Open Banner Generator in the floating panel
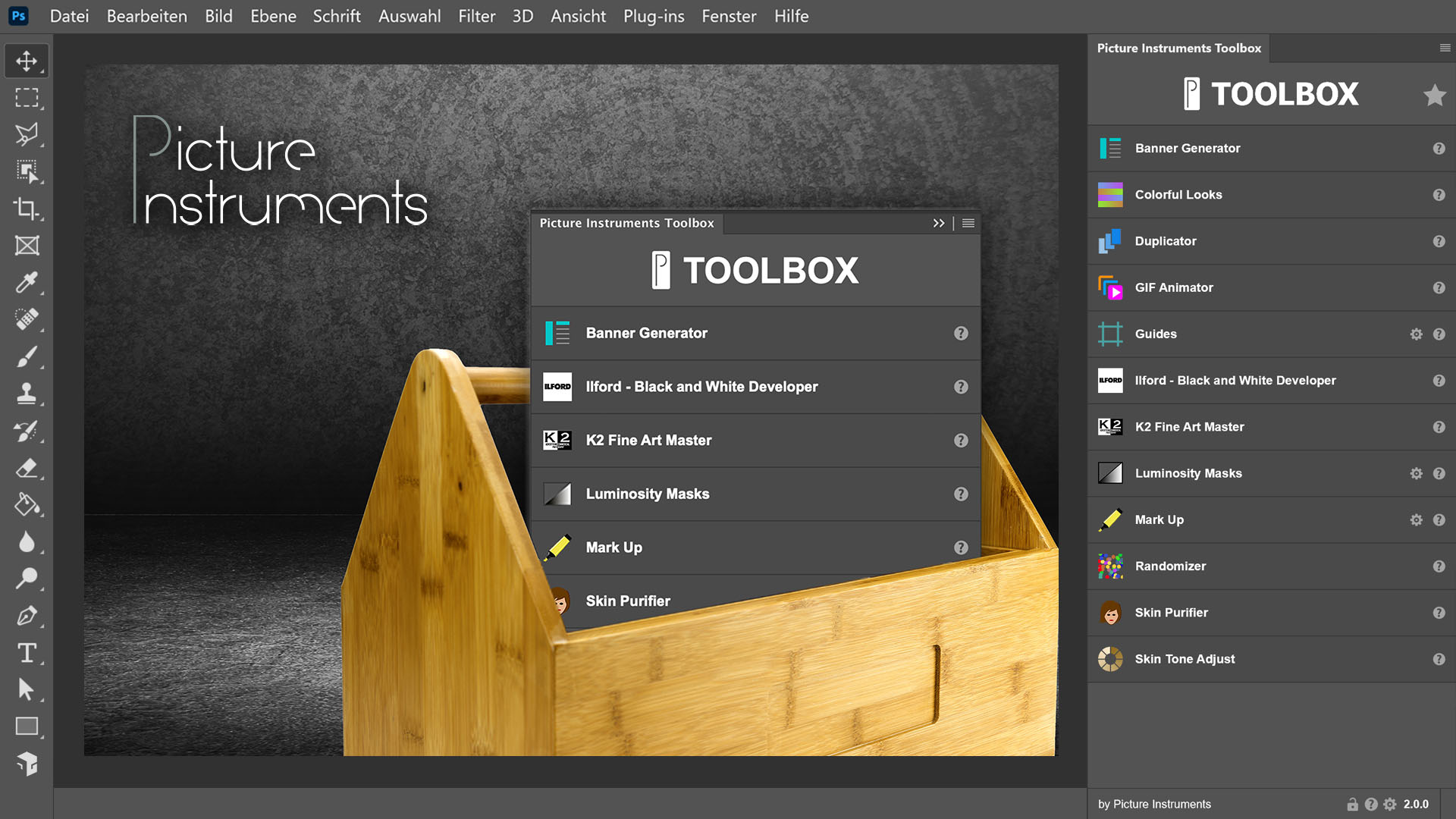The height and width of the screenshot is (819, 1456). [756, 333]
